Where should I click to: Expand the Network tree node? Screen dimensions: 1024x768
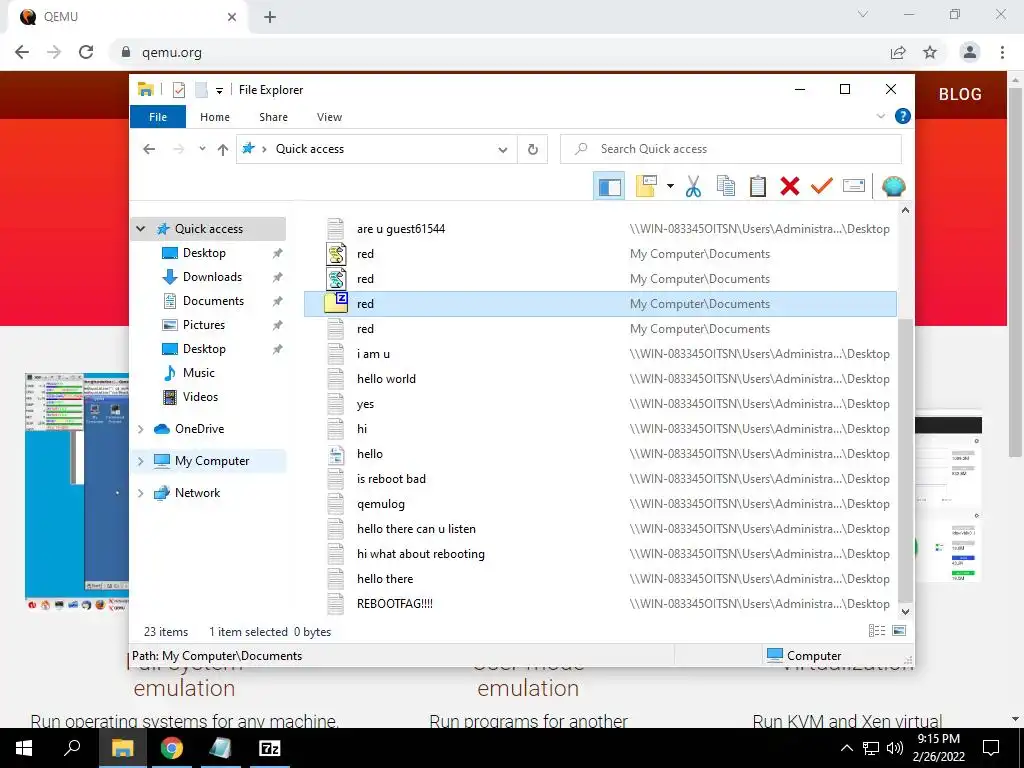click(x=140, y=493)
